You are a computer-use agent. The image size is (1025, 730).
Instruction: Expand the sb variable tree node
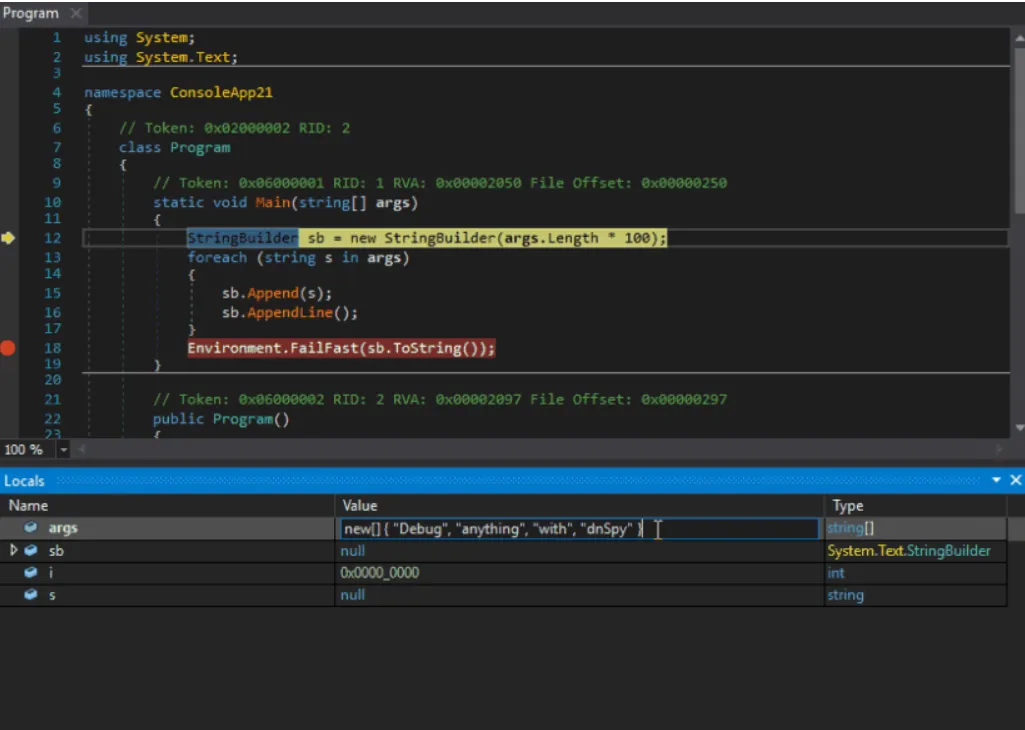pyautogui.click(x=13, y=551)
